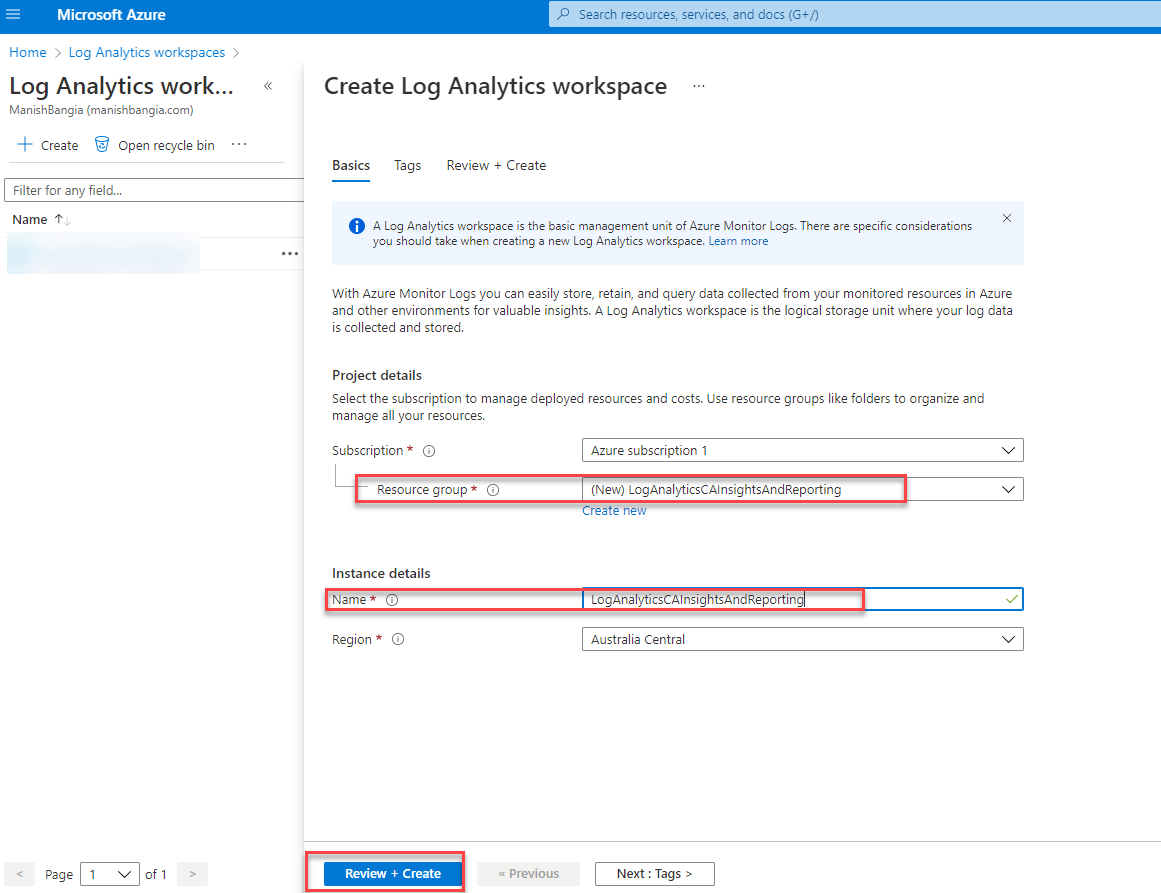The width and height of the screenshot is (1161, 893).
Task: Open more options for workspace row
Action: tap(290, 254)
